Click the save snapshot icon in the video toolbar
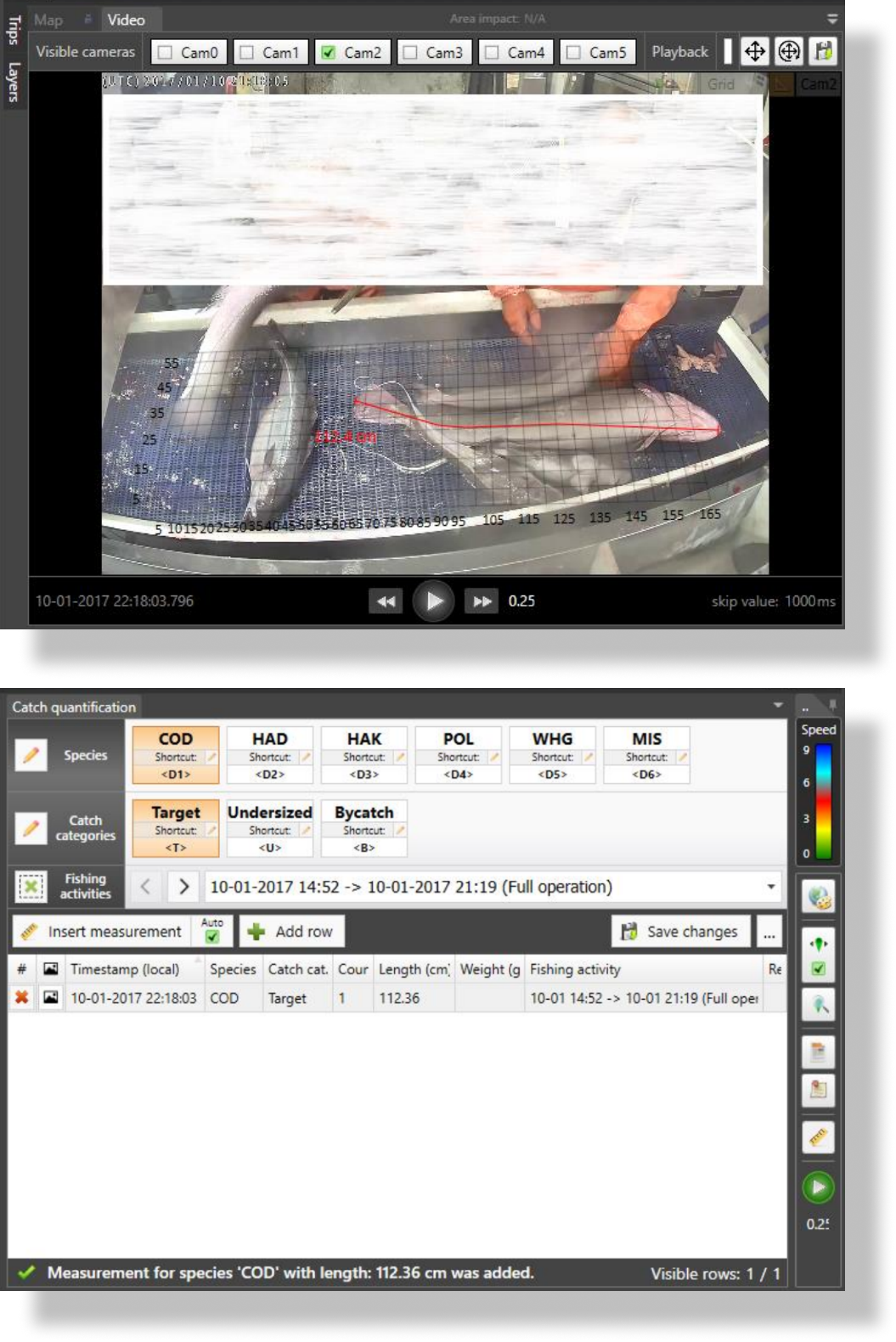 [823, 52]
